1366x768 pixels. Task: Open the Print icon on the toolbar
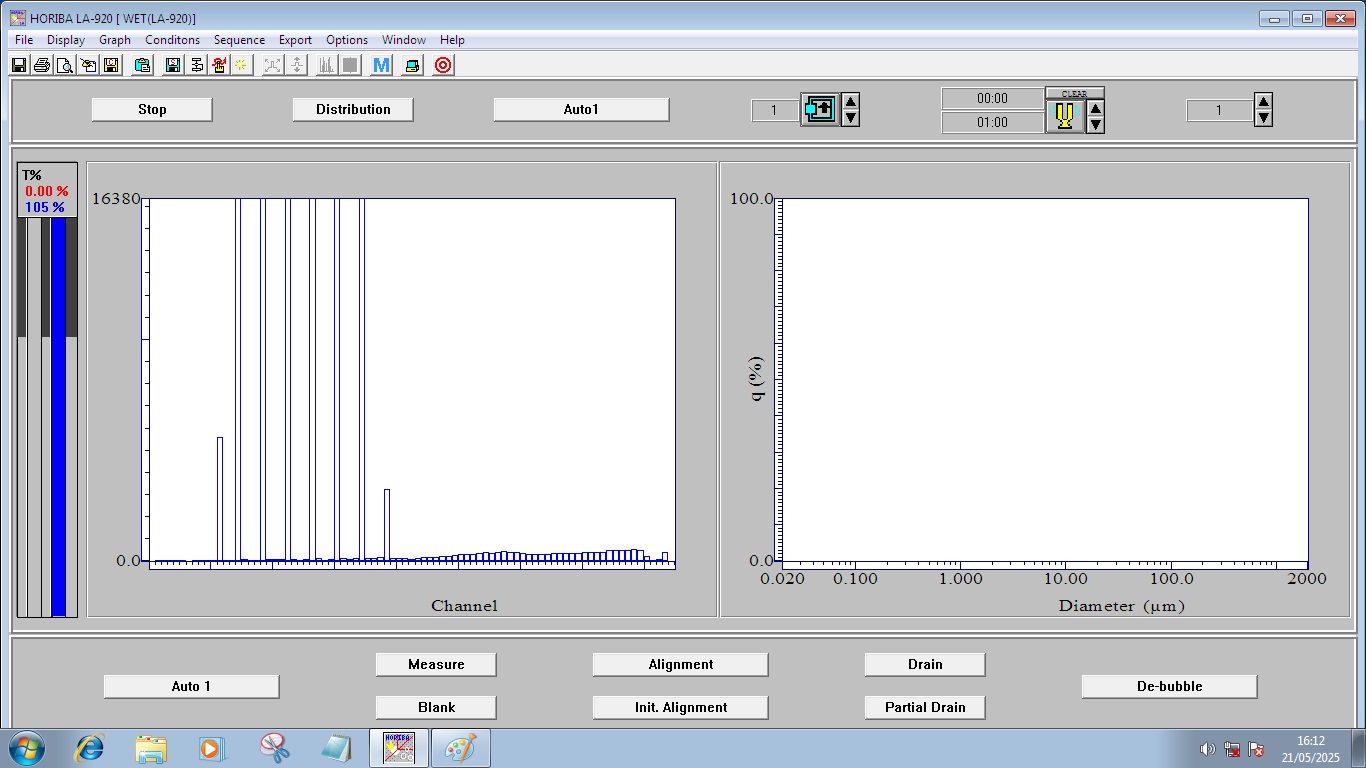42,65
